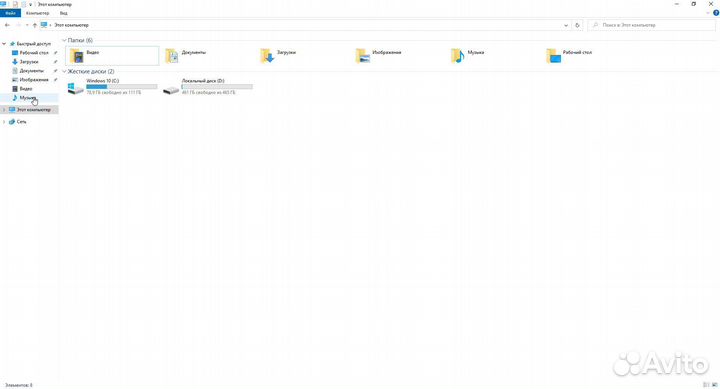Open the quick access toolbar customize dropdown
Screen dimensions: 720x389
point(30,5)
